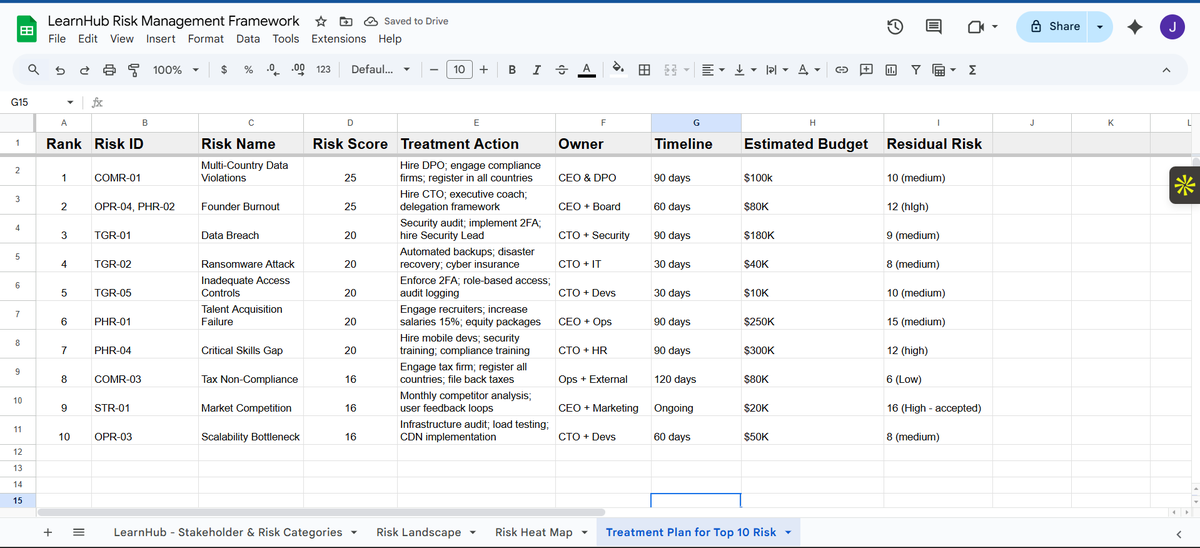This screenshot has width=1200, height=548.
Task: Toggle bold formatting
Action: 512,70
